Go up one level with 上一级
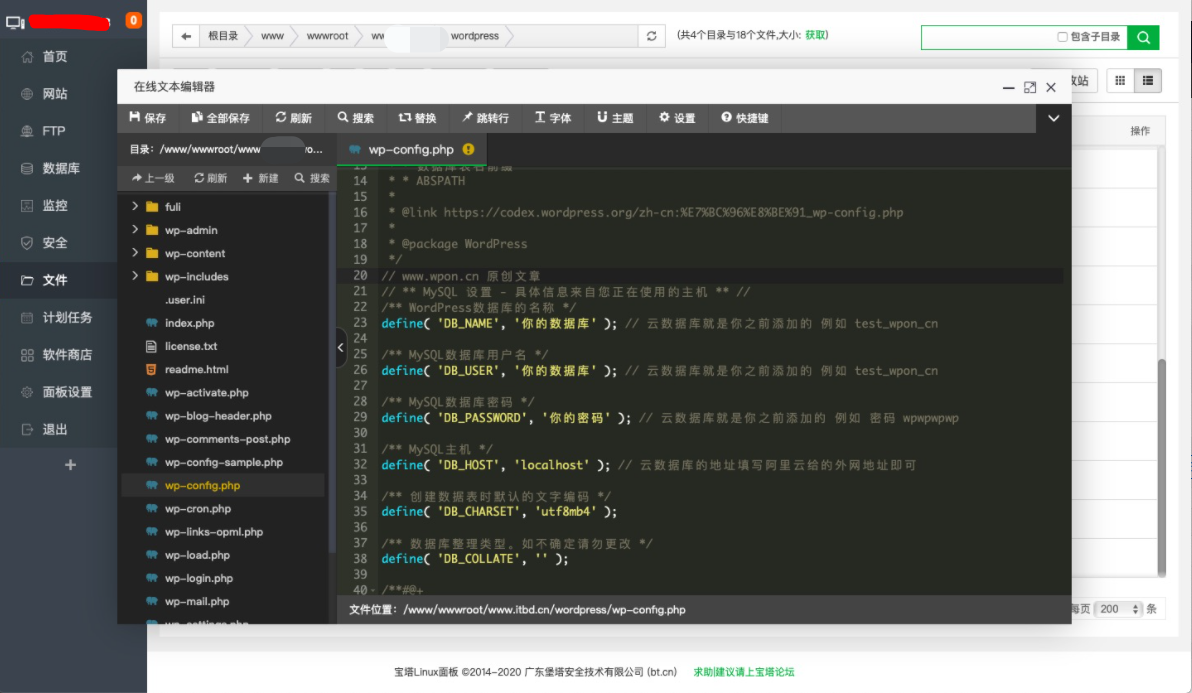Image resolution: width=1192 pixels, height=693 pixels. (153, 178)
